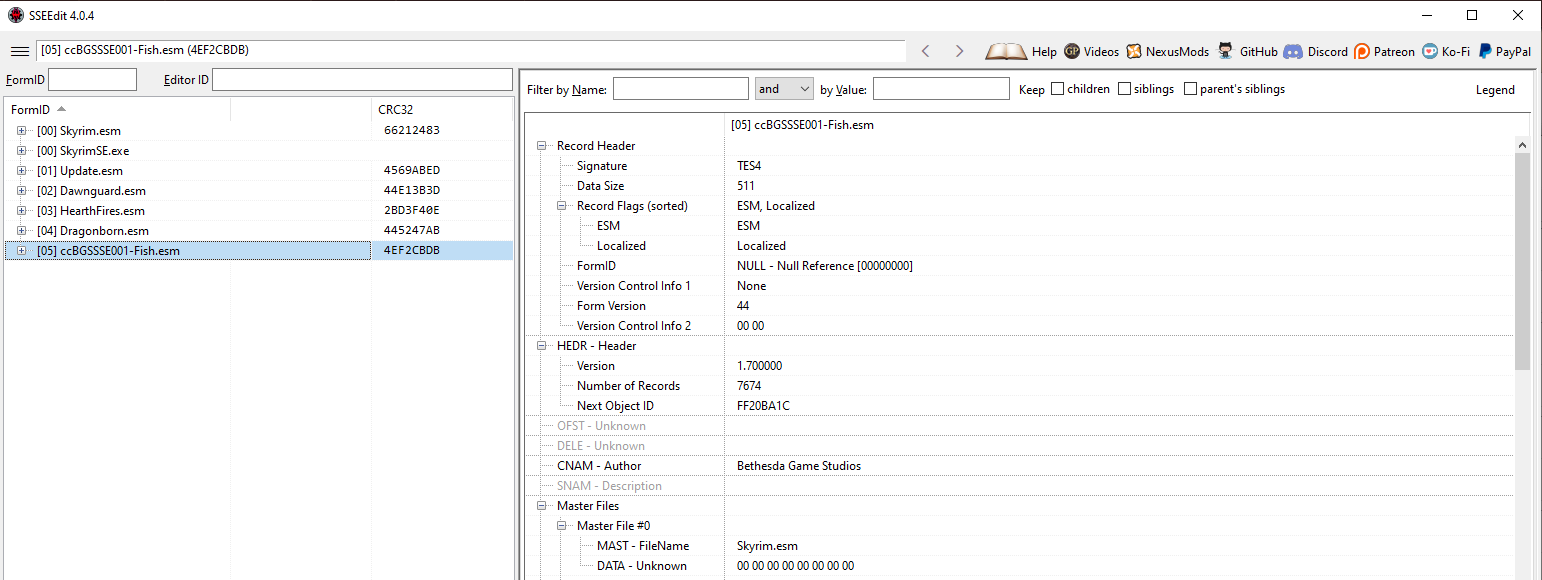Viewport: 1542px width, 580px height.
Task: Click the Signature TES4 value
Action: tap(749, 166)
